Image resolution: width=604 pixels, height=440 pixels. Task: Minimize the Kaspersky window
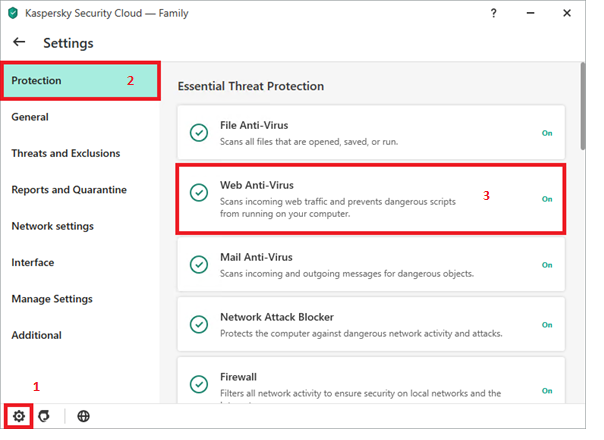530,13
